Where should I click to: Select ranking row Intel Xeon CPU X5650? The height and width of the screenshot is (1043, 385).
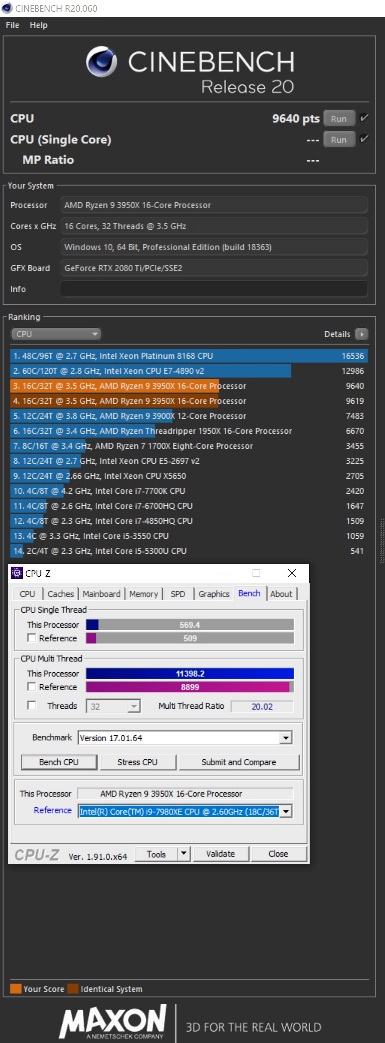[189, 476]
